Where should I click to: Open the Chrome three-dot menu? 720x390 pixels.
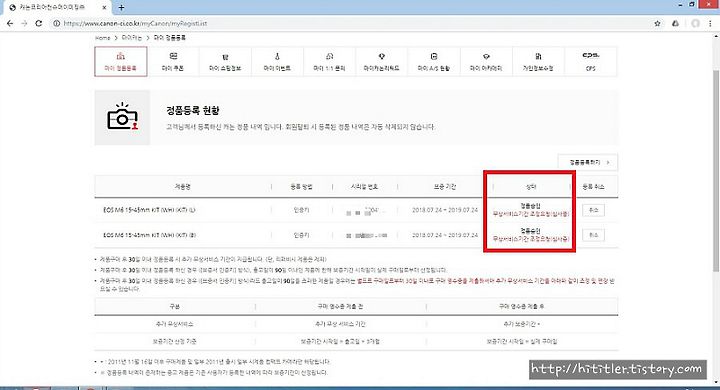click(x=711, y=23)
